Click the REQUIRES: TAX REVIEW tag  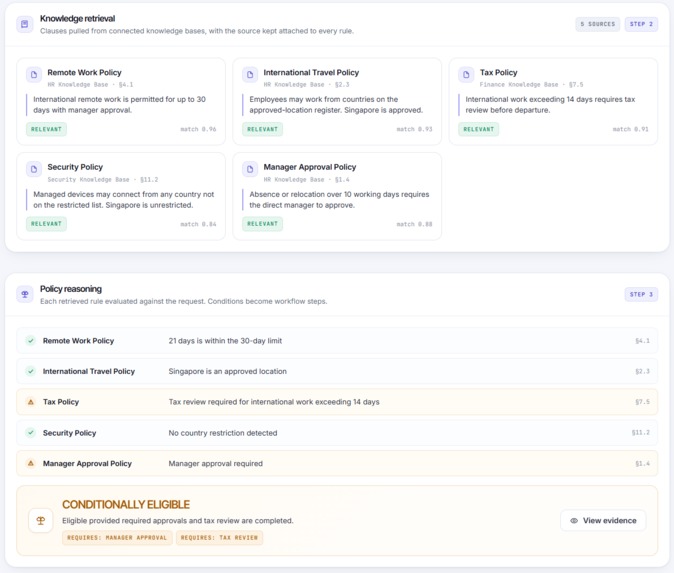coord(219,538)
